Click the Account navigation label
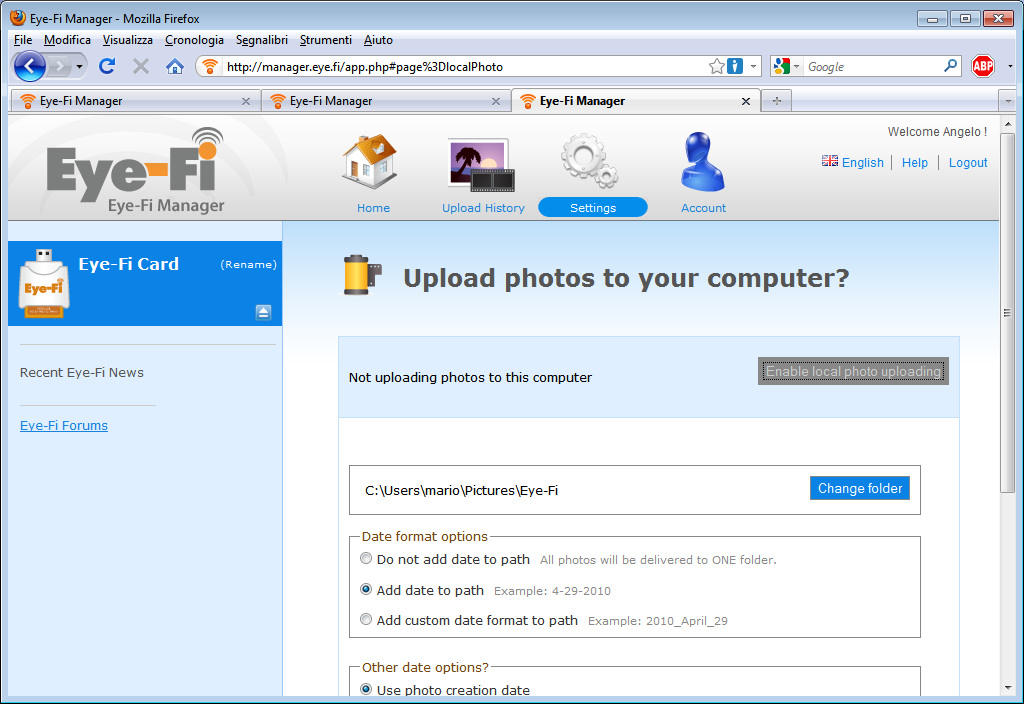 pos(703,208)
